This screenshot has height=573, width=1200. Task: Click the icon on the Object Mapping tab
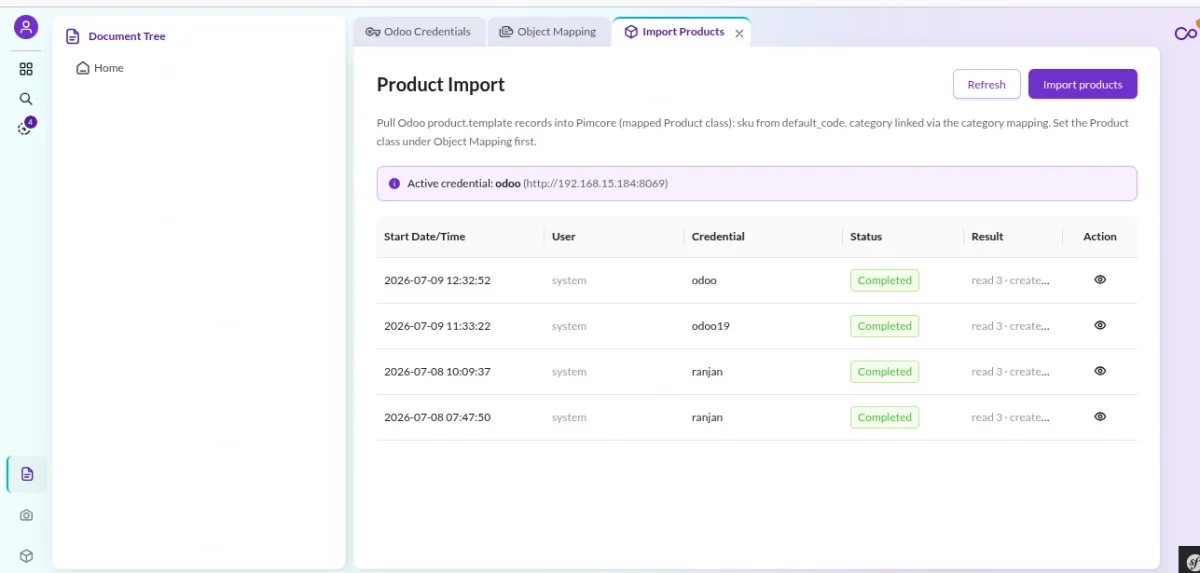(506, 32)
